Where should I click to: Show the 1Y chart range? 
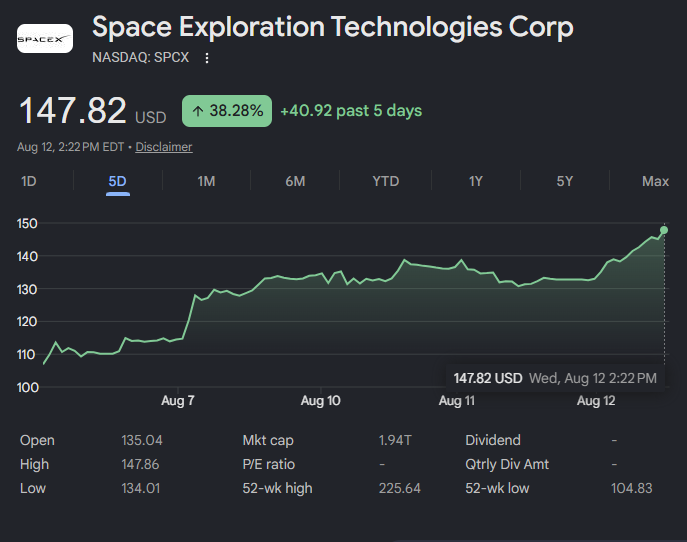476,181
